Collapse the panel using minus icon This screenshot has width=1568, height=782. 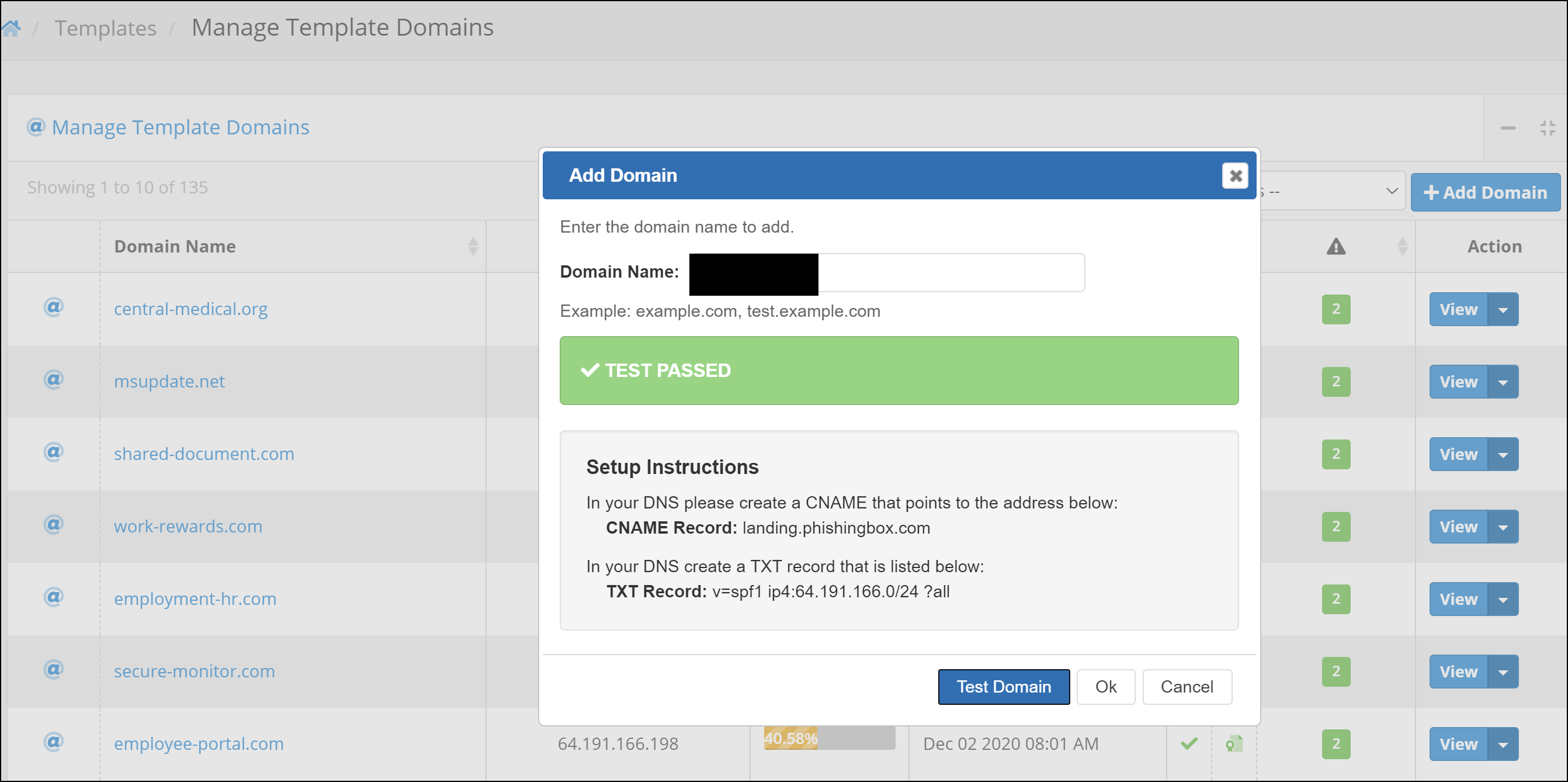point(1508,128)
